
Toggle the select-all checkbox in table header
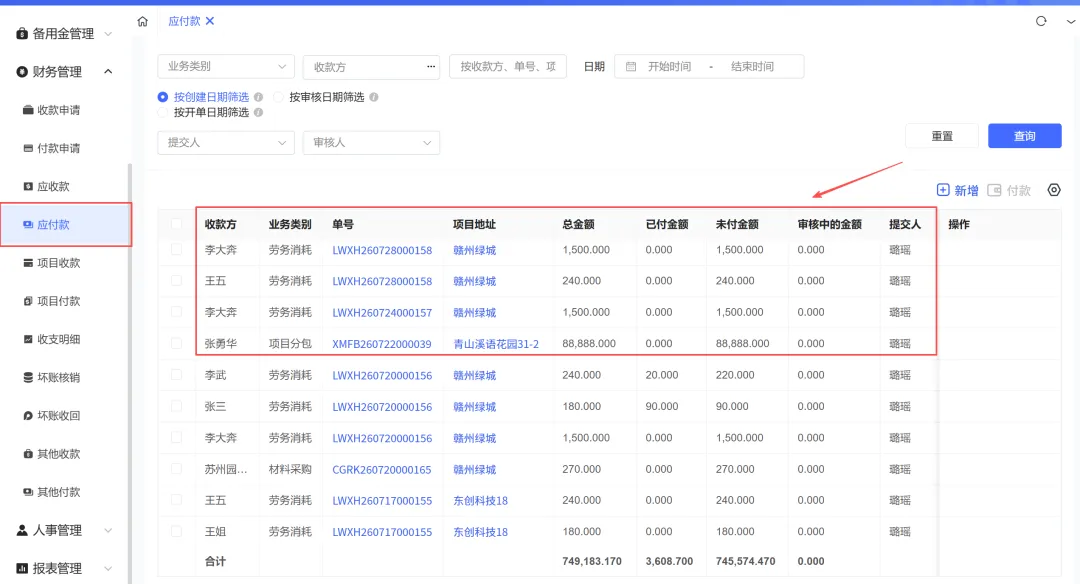176,224
